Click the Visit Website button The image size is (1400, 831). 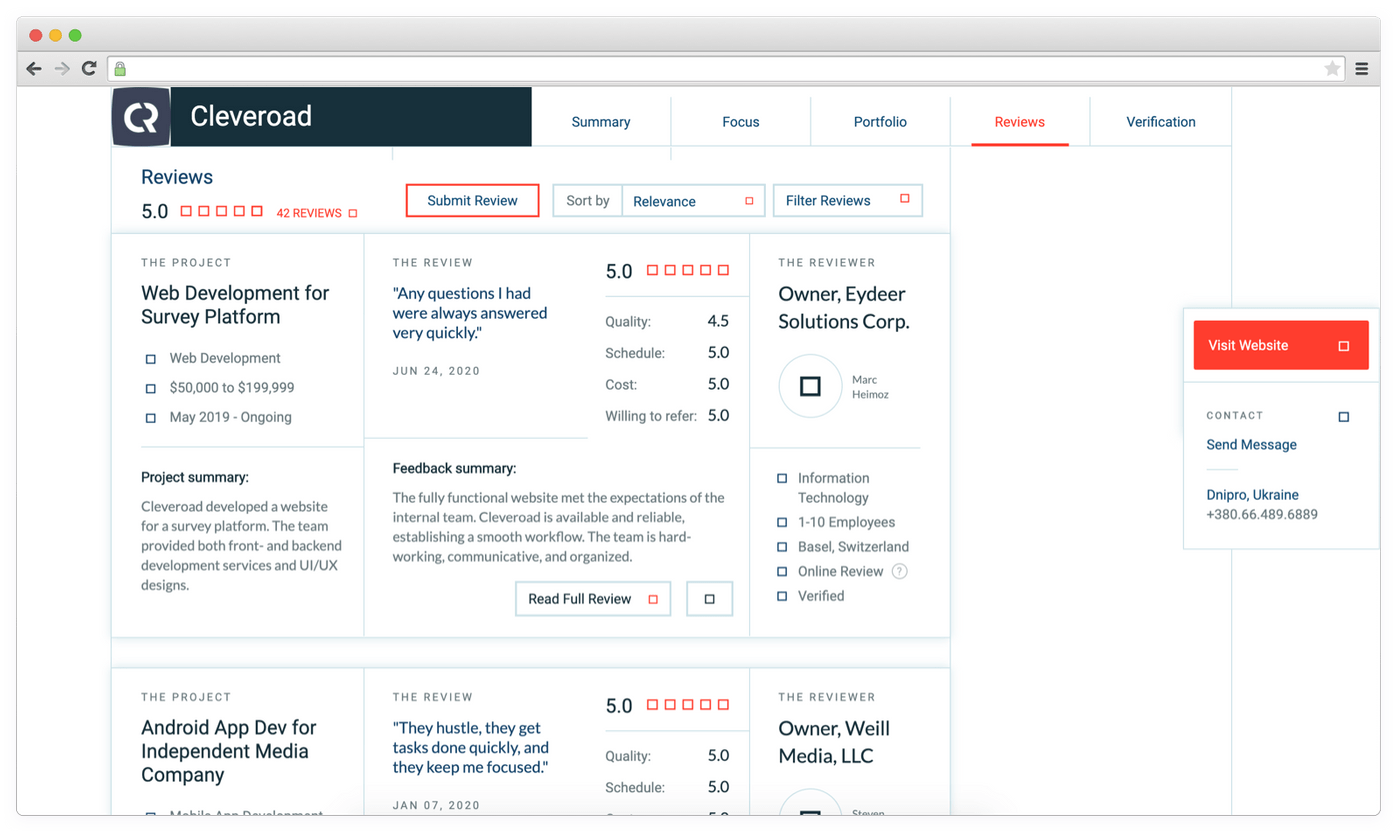point(1281,345)
